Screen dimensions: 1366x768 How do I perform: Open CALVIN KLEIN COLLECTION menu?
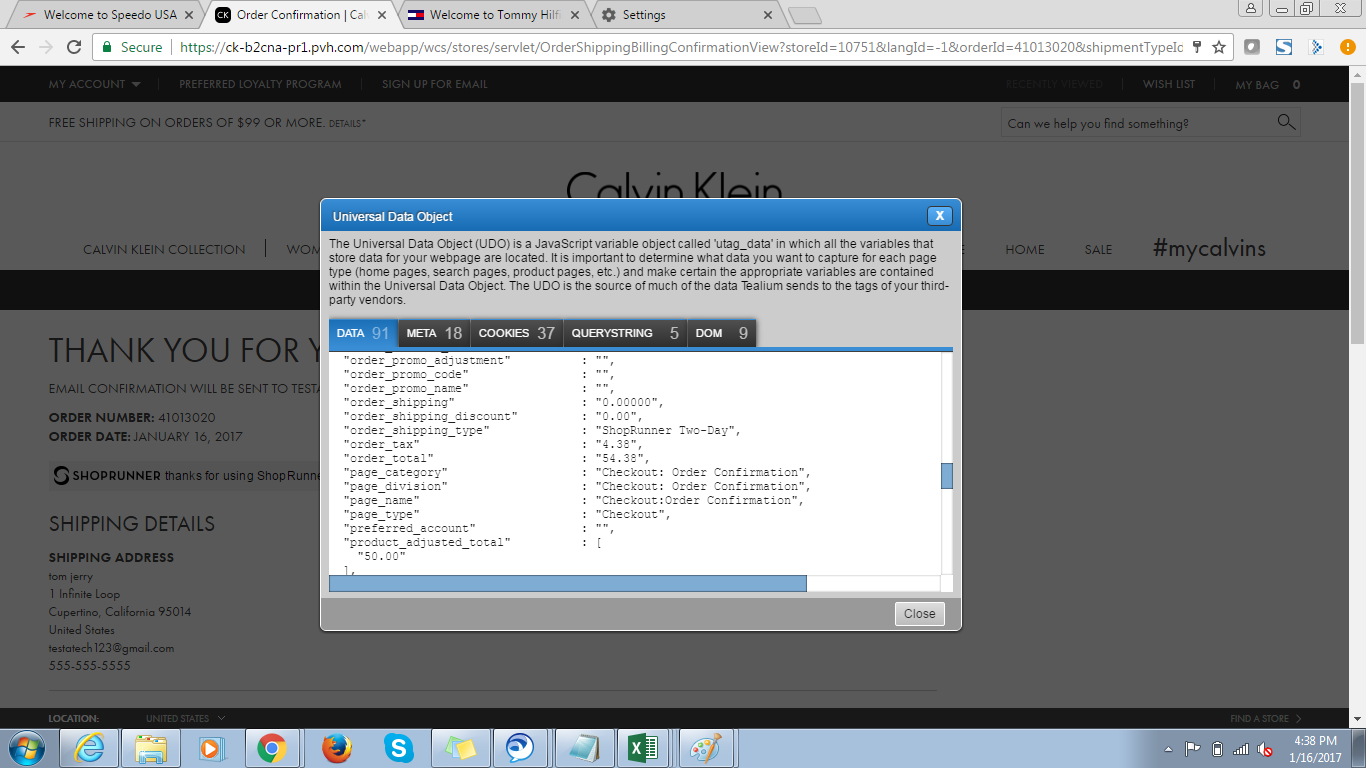tap(164, 249)
